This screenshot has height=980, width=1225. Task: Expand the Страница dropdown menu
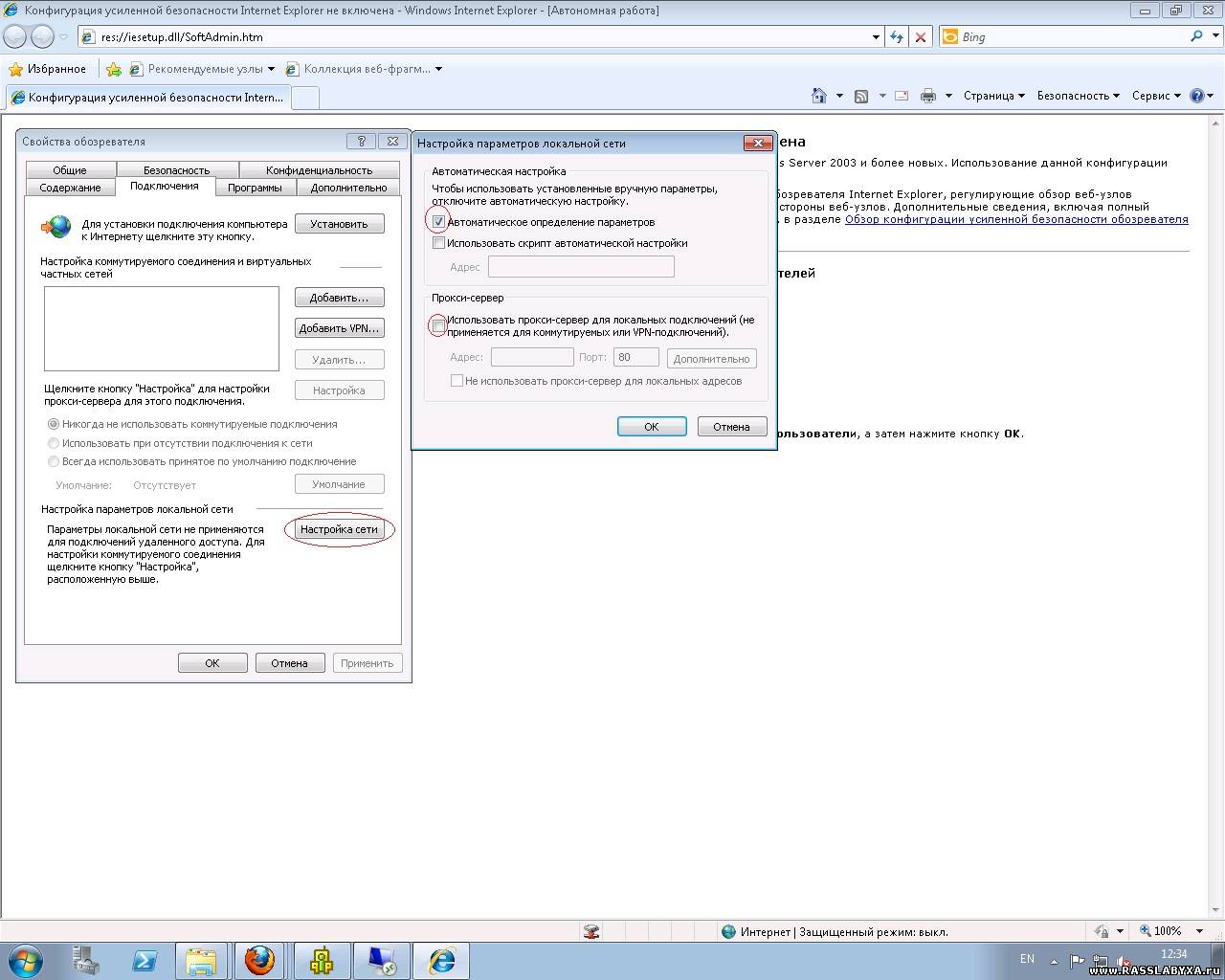(993, 96)
